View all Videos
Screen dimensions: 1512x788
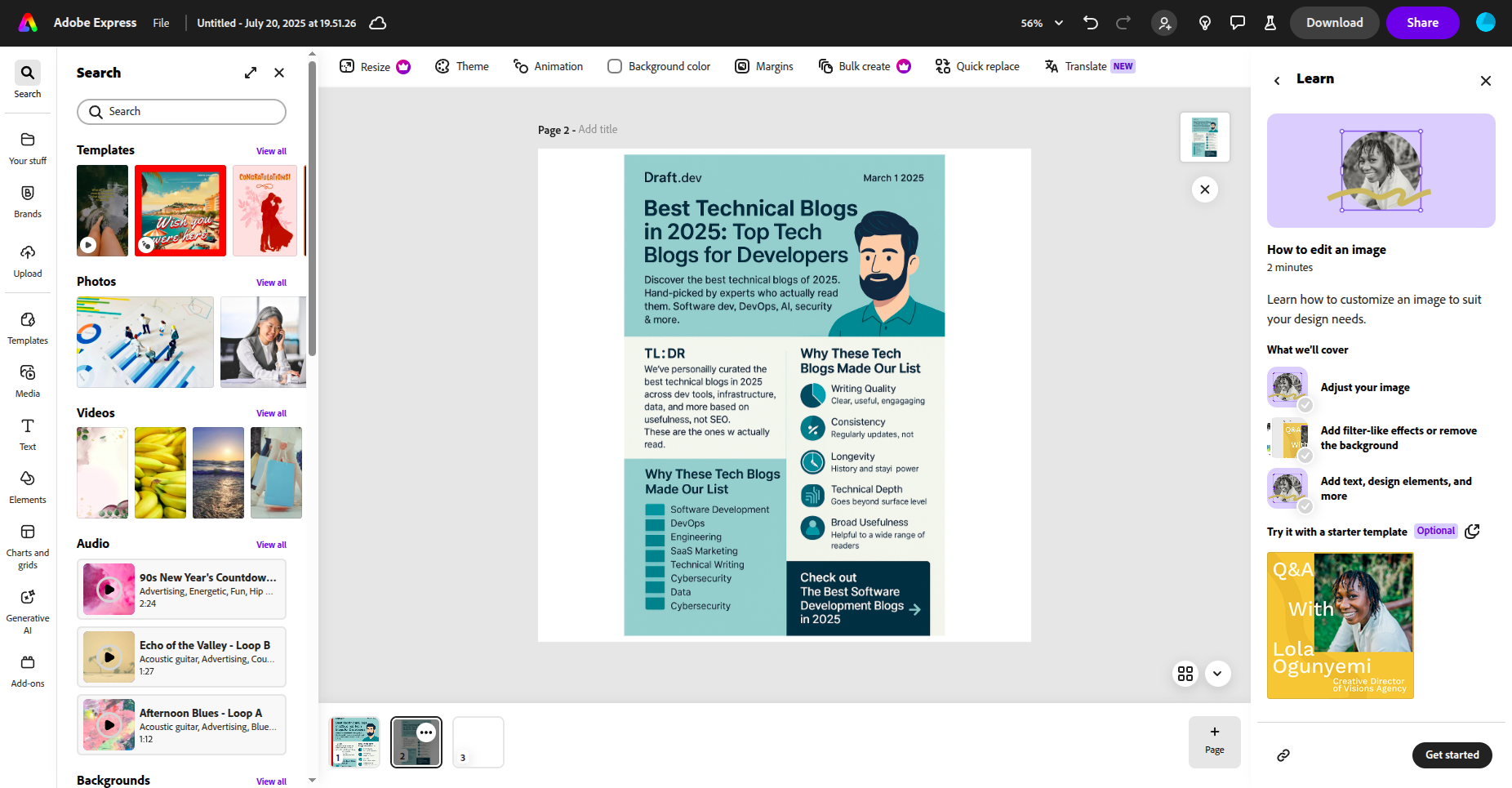tap(271, 413)
